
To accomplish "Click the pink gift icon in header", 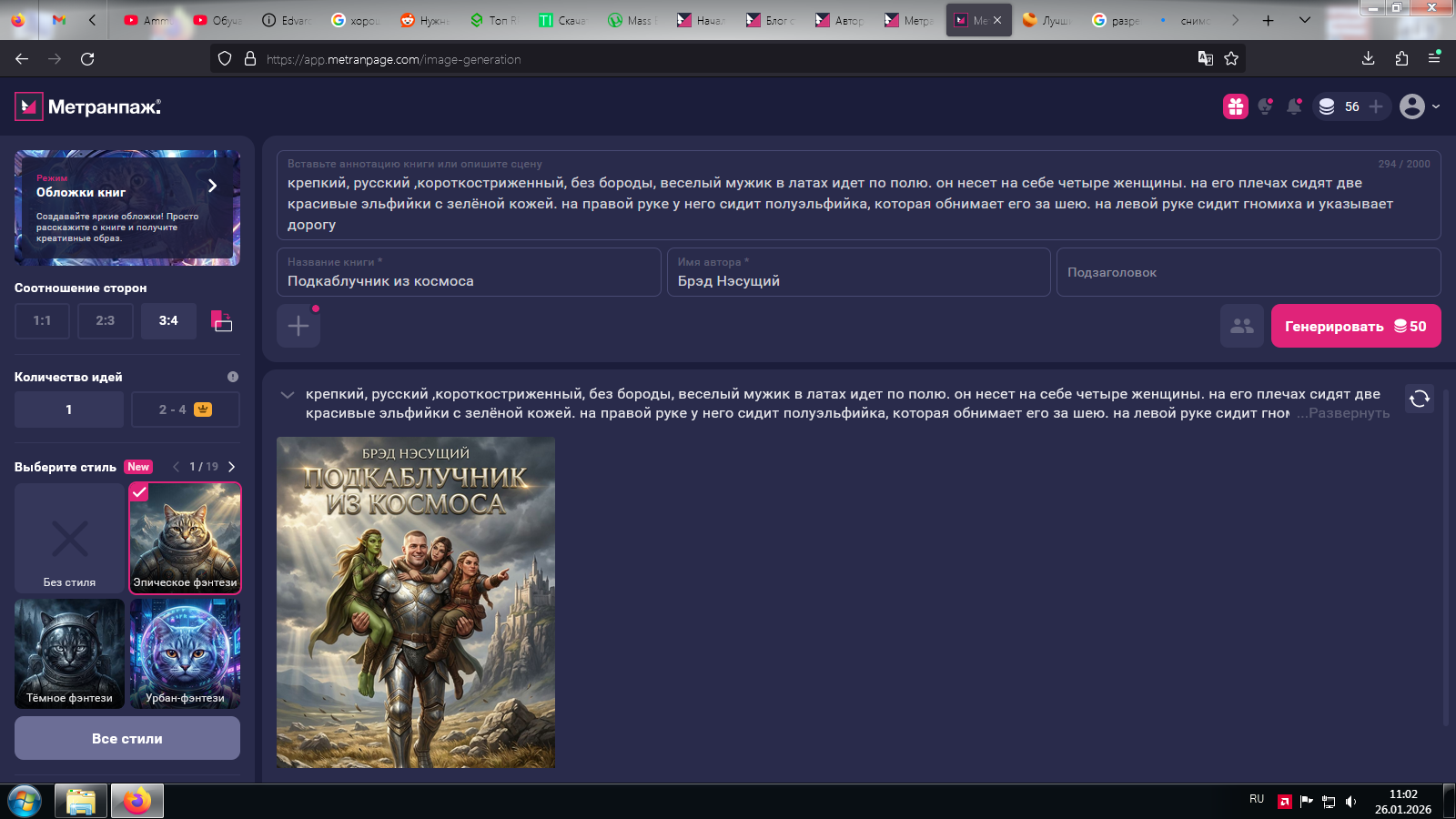I will coord(1235,106).
